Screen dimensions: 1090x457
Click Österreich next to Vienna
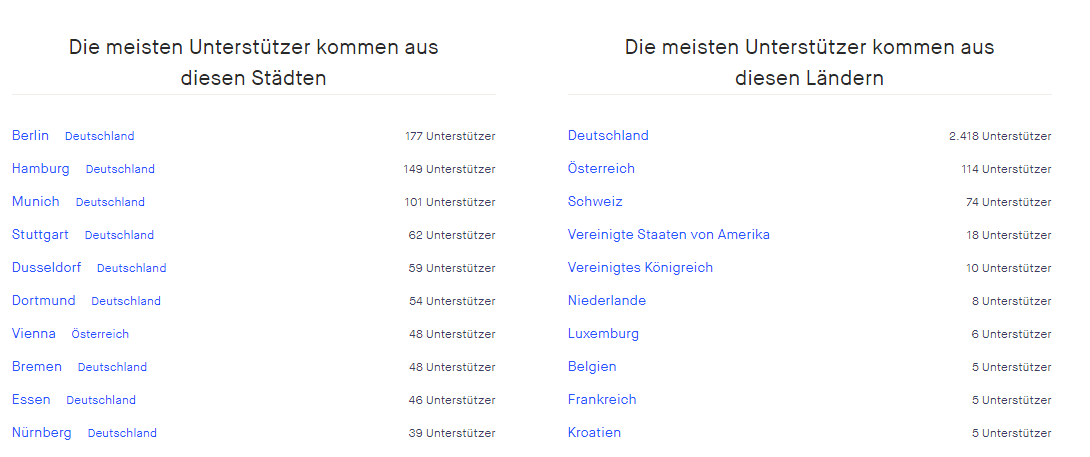coord(100,334)
